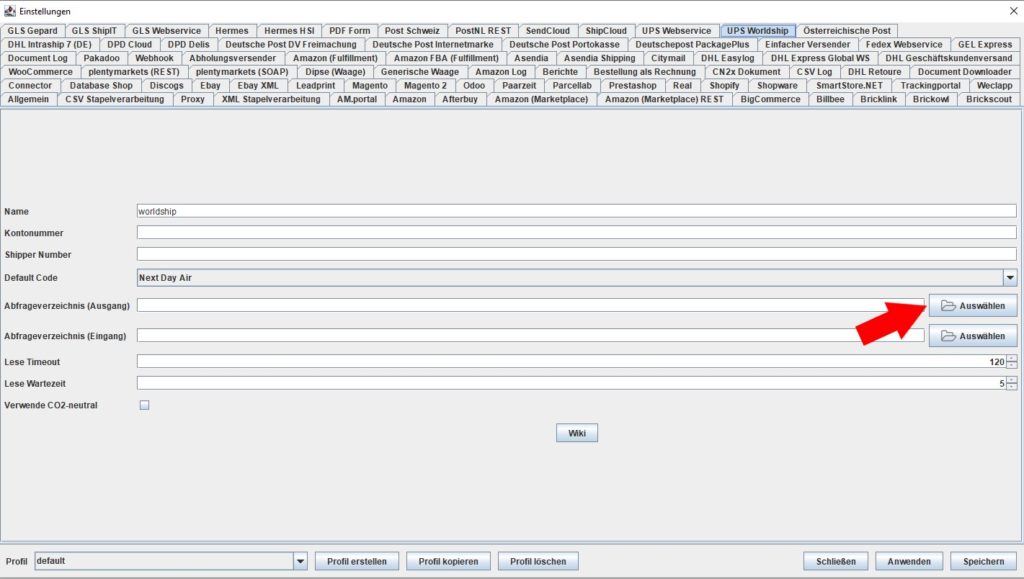Open the WooCommerce tab
Viewport: 1024px width, 579px height.
click(40, 72)
